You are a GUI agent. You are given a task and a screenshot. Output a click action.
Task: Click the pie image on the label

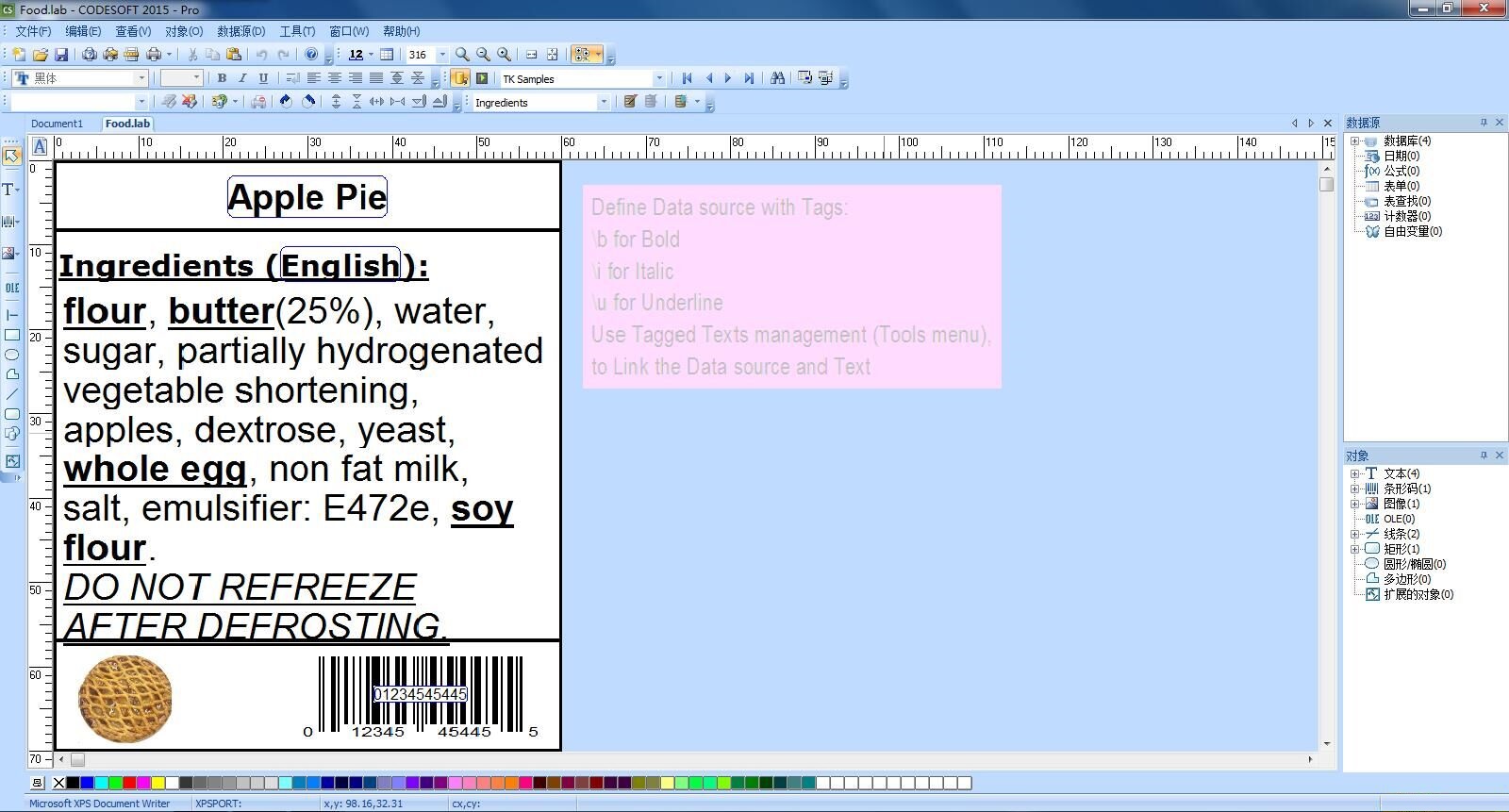[x=124, y=698]
